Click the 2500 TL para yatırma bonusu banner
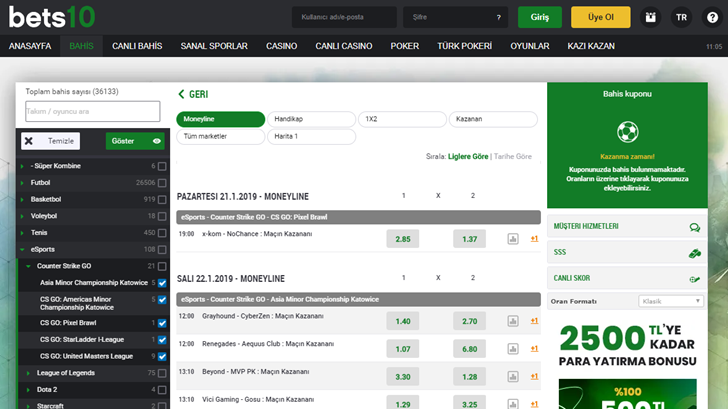Viewport: 728px width, 409px height. point(627,345)
